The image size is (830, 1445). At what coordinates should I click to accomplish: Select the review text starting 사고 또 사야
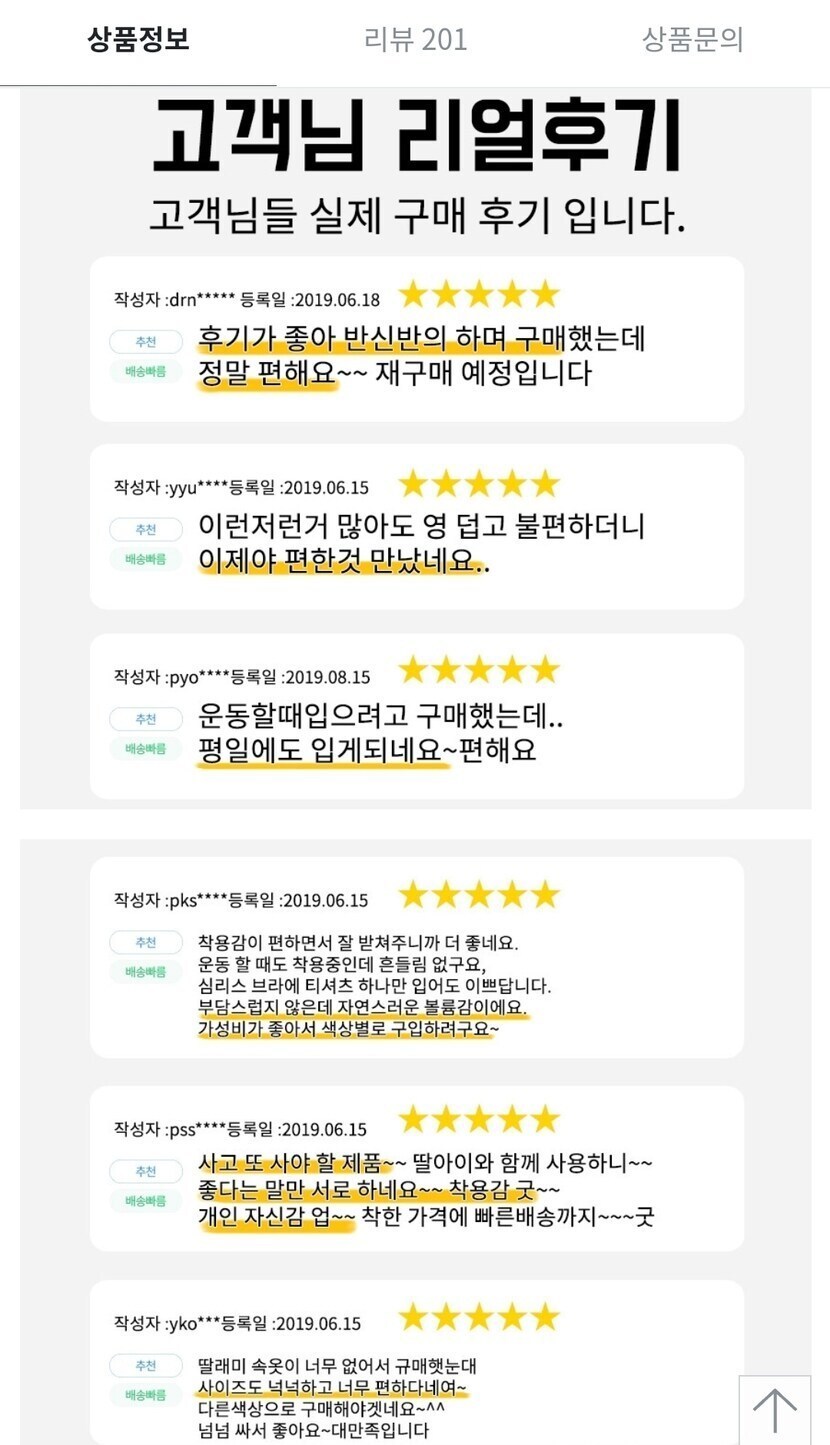pos(425,1190)
